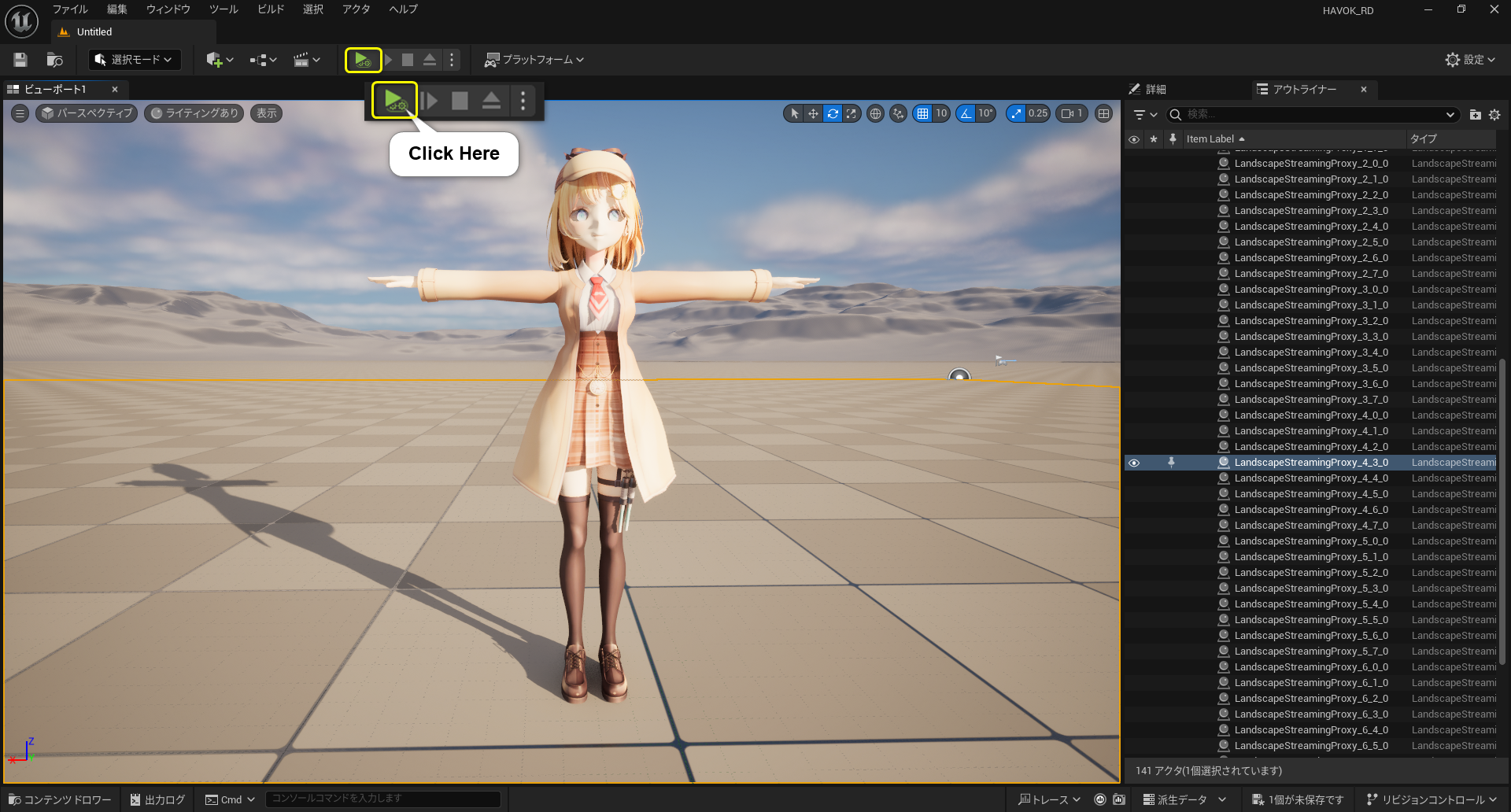Close the ビューポート1 tab
1511x812 pixels.
[115, 90]
